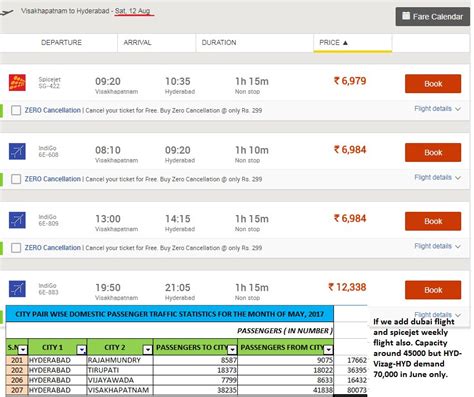
Task: Click the ₹12,338 IndiGo price
Action: 347,287
